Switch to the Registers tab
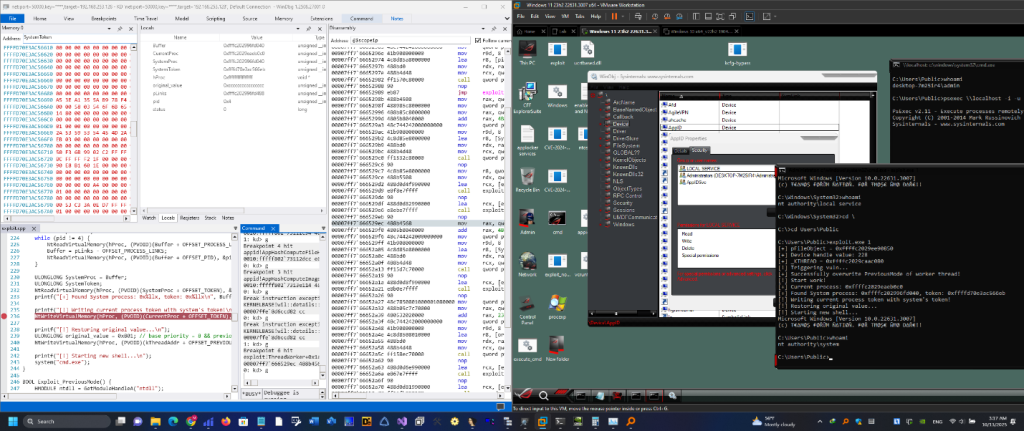Image resolution: width=1024 pixels, height=431 pixels. pyautogui.click(x=190, y=216)
